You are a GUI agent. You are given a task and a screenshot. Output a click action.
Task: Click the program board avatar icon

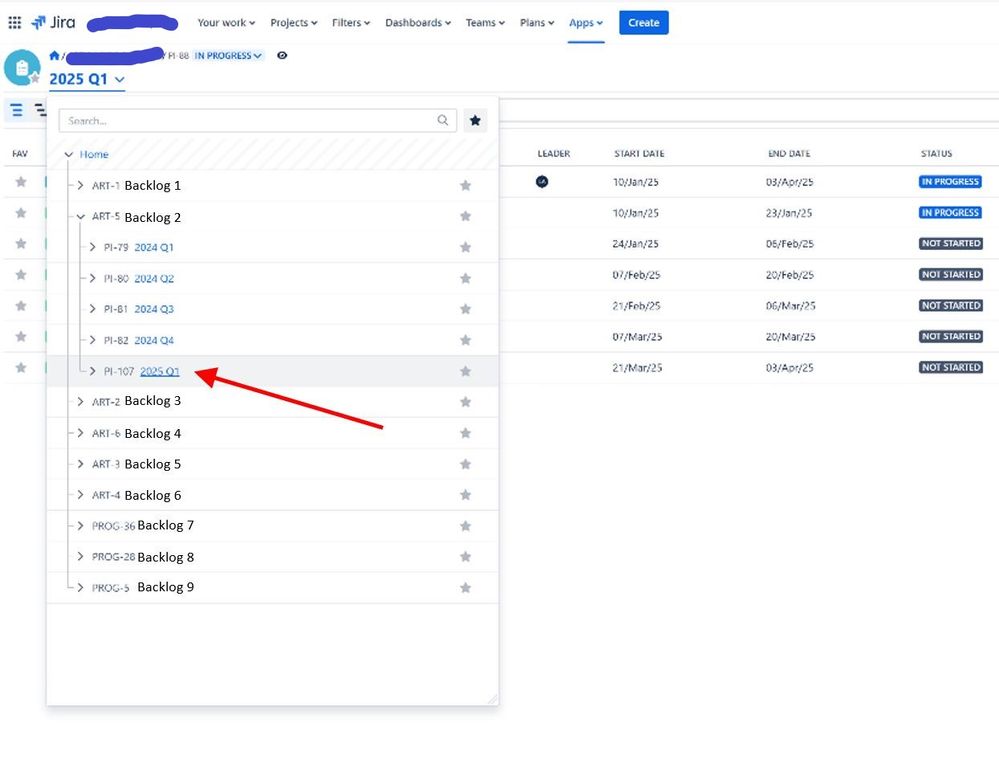[x=22, y=68]
